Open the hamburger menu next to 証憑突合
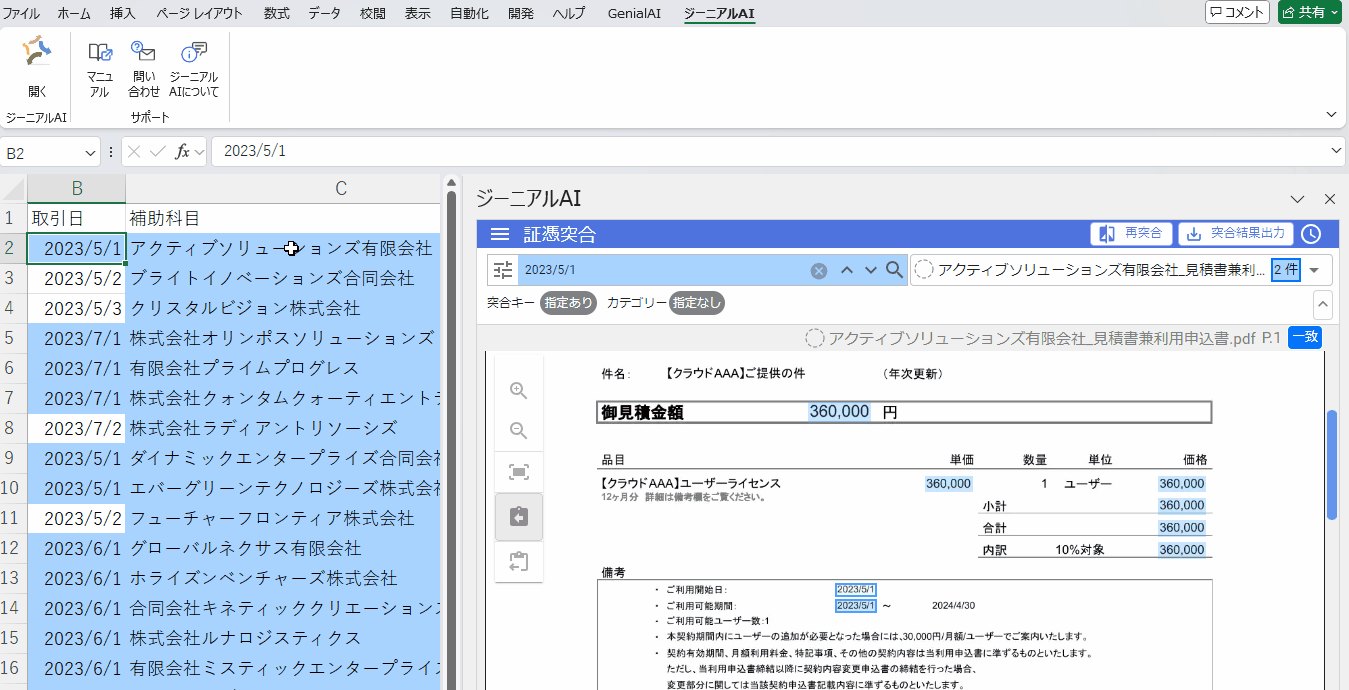The image size is (1349, 690). (x=500, y=234)
